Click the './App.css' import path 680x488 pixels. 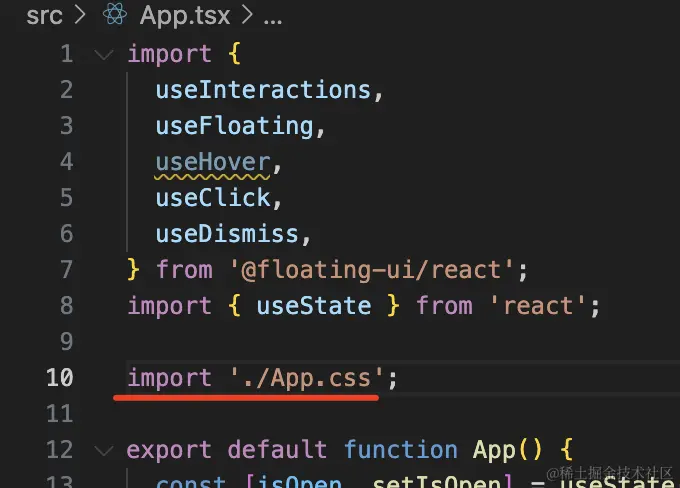click(307, 378)
